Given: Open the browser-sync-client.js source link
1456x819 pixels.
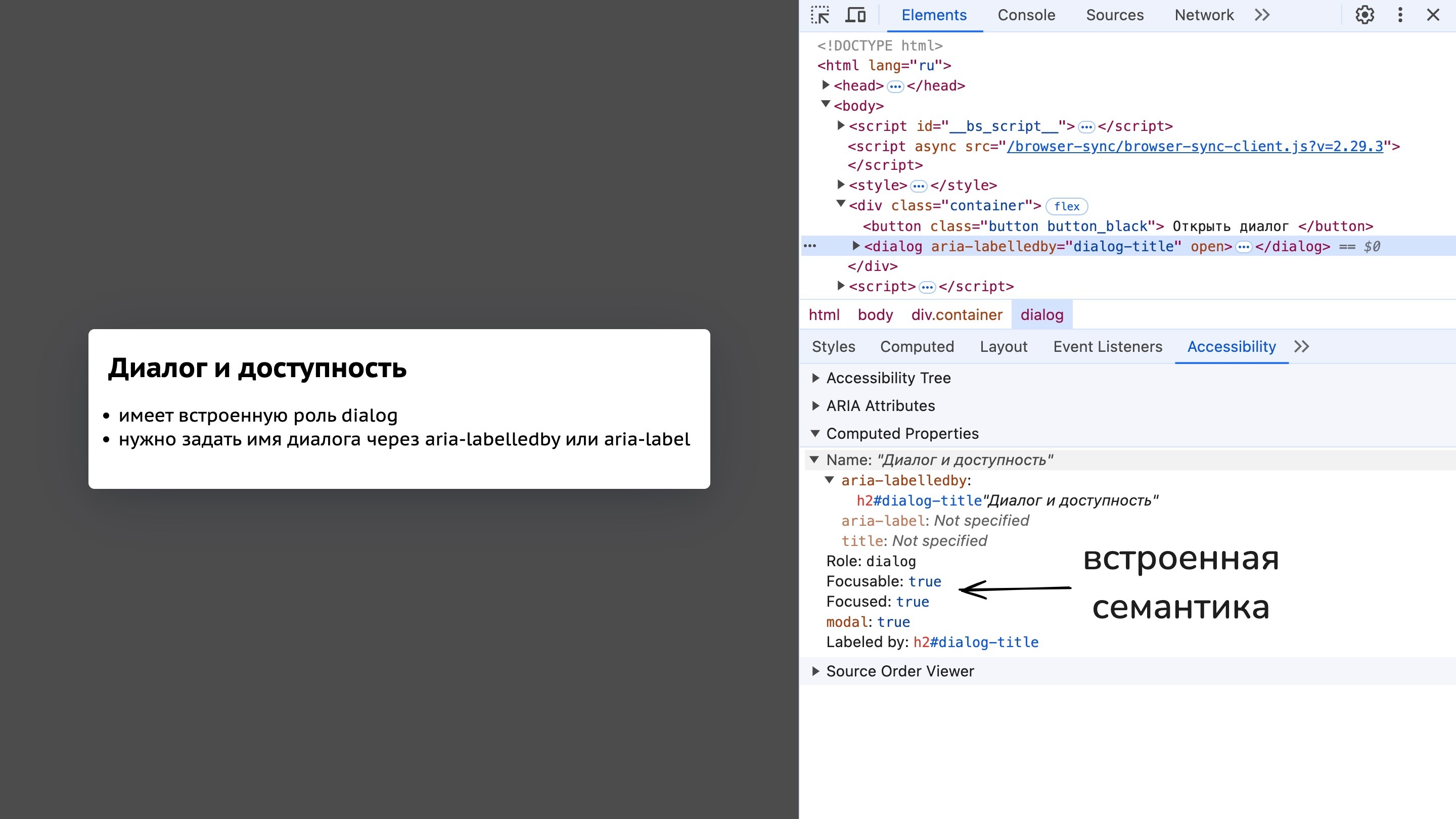Looking at the screenshot, I should point(1194,147).
